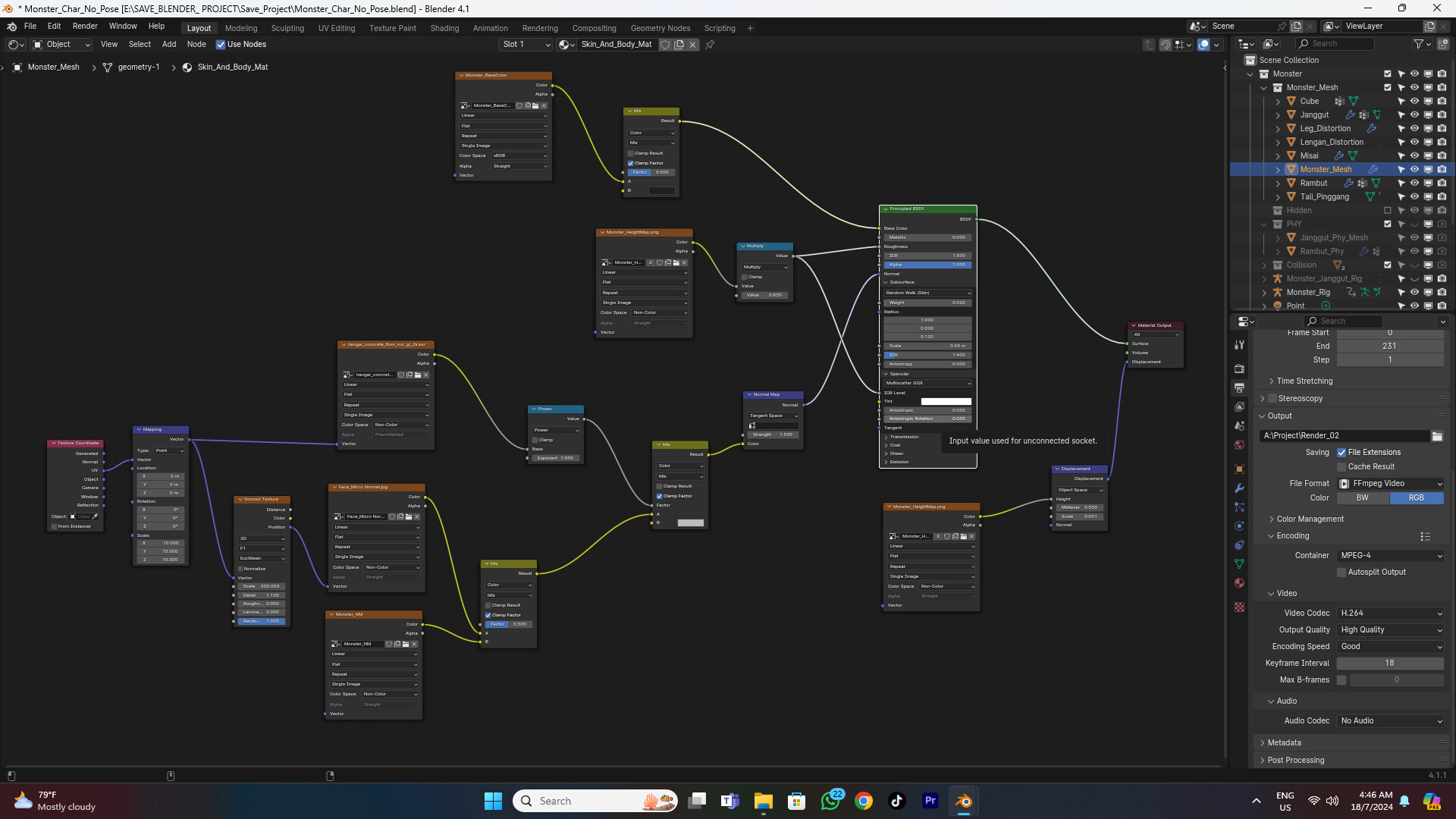
Task: Open Blender from Windows taskbar
Action: [963, 801]
